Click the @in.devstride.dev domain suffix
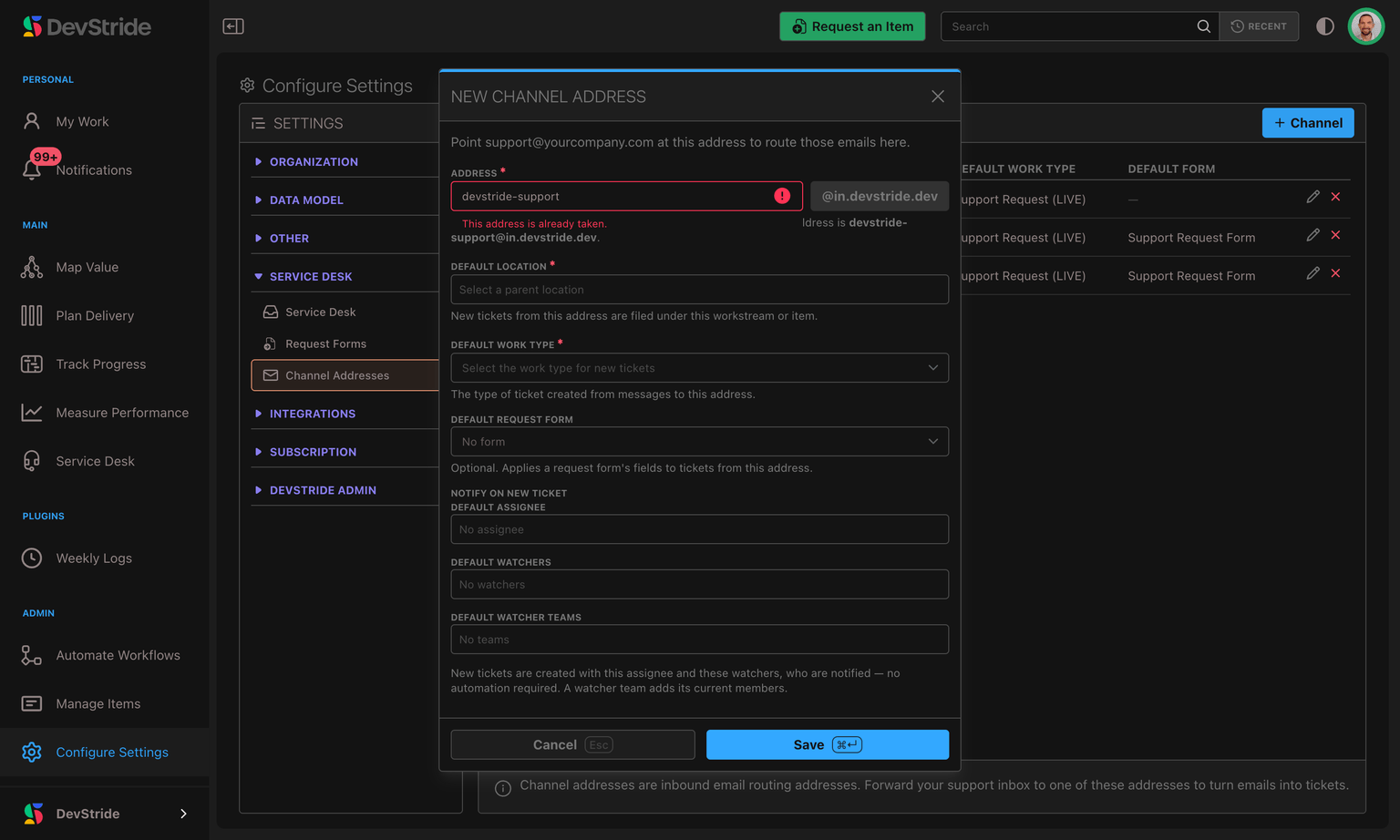 point(880,196)
